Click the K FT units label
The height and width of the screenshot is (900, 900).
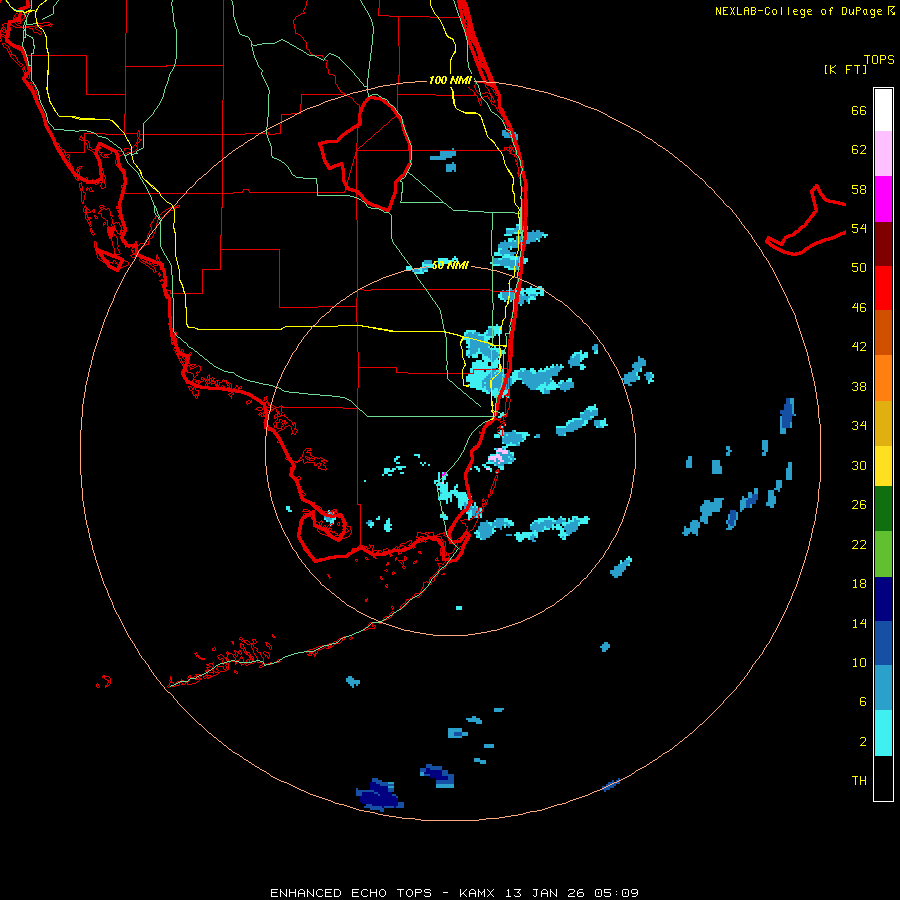[845, 69]
